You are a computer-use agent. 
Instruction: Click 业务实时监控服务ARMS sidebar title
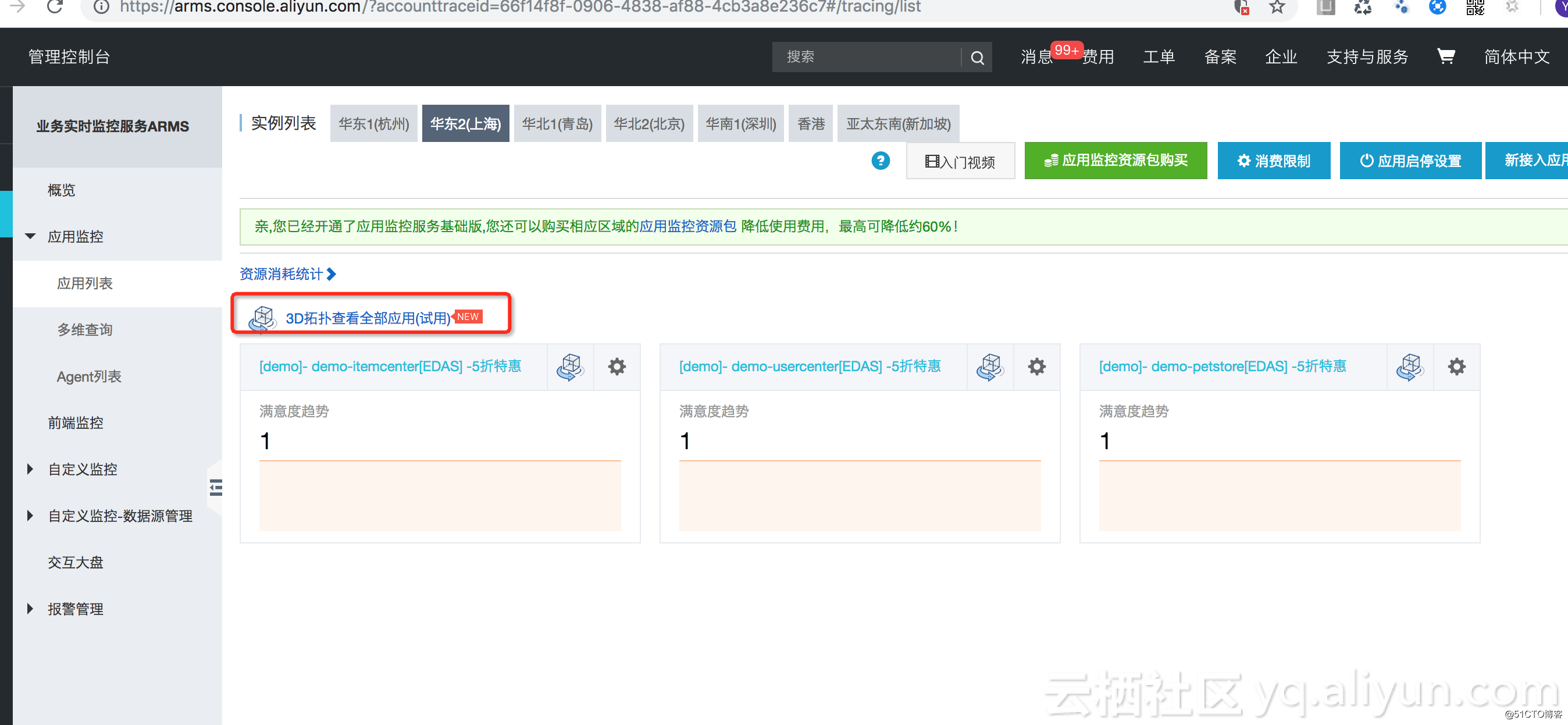click(x=113, y=126)
